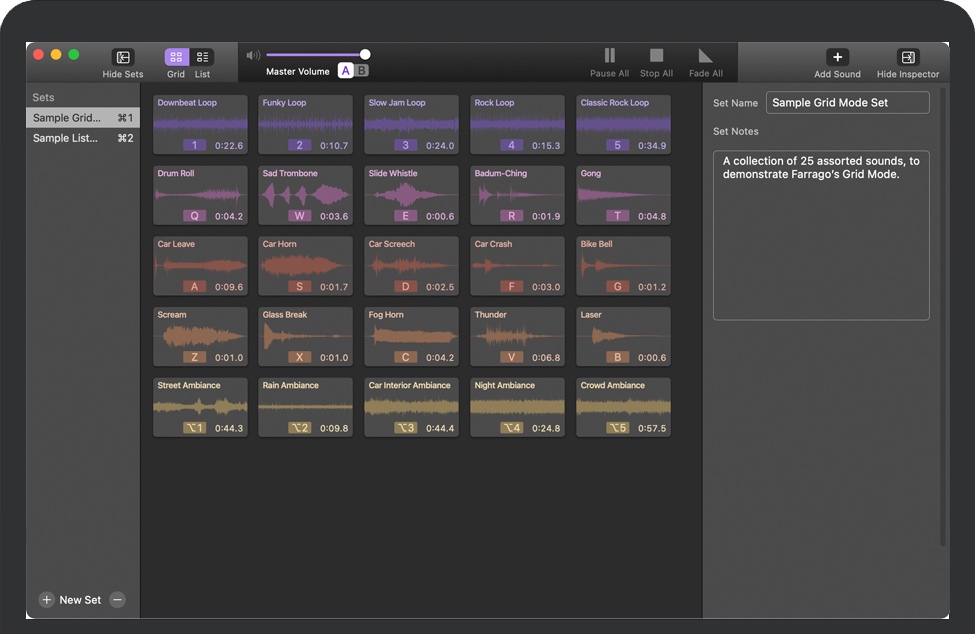Click the Fade All icon
Screen dimensions: 975x634
[x=706, y=57]
